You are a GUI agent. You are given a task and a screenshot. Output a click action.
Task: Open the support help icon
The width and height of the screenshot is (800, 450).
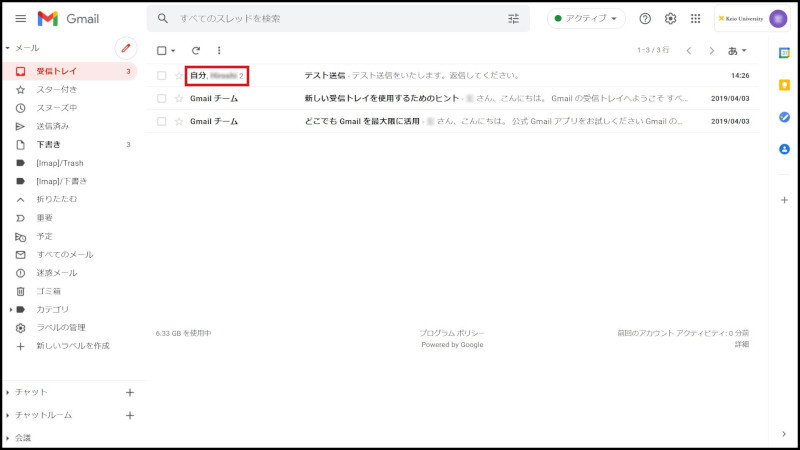(x=645, y=19)
